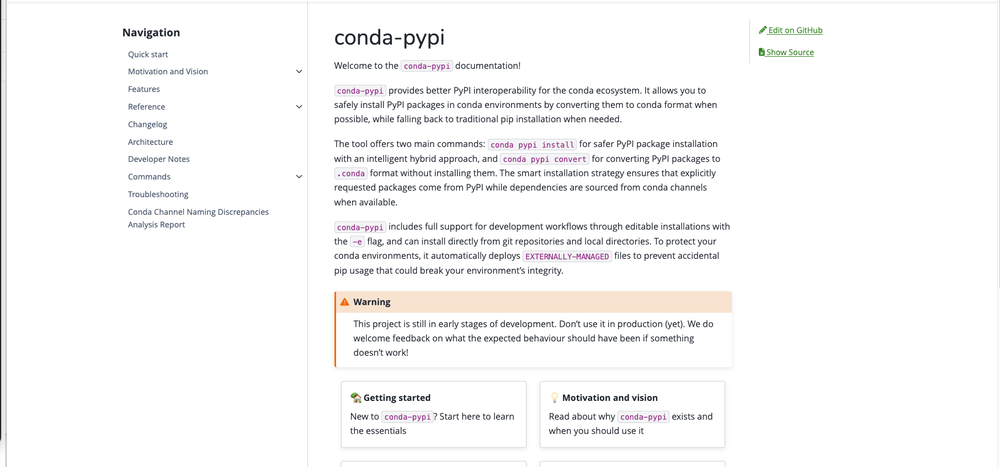Expand the Motivation and Vision section

[x=299, y=72]
